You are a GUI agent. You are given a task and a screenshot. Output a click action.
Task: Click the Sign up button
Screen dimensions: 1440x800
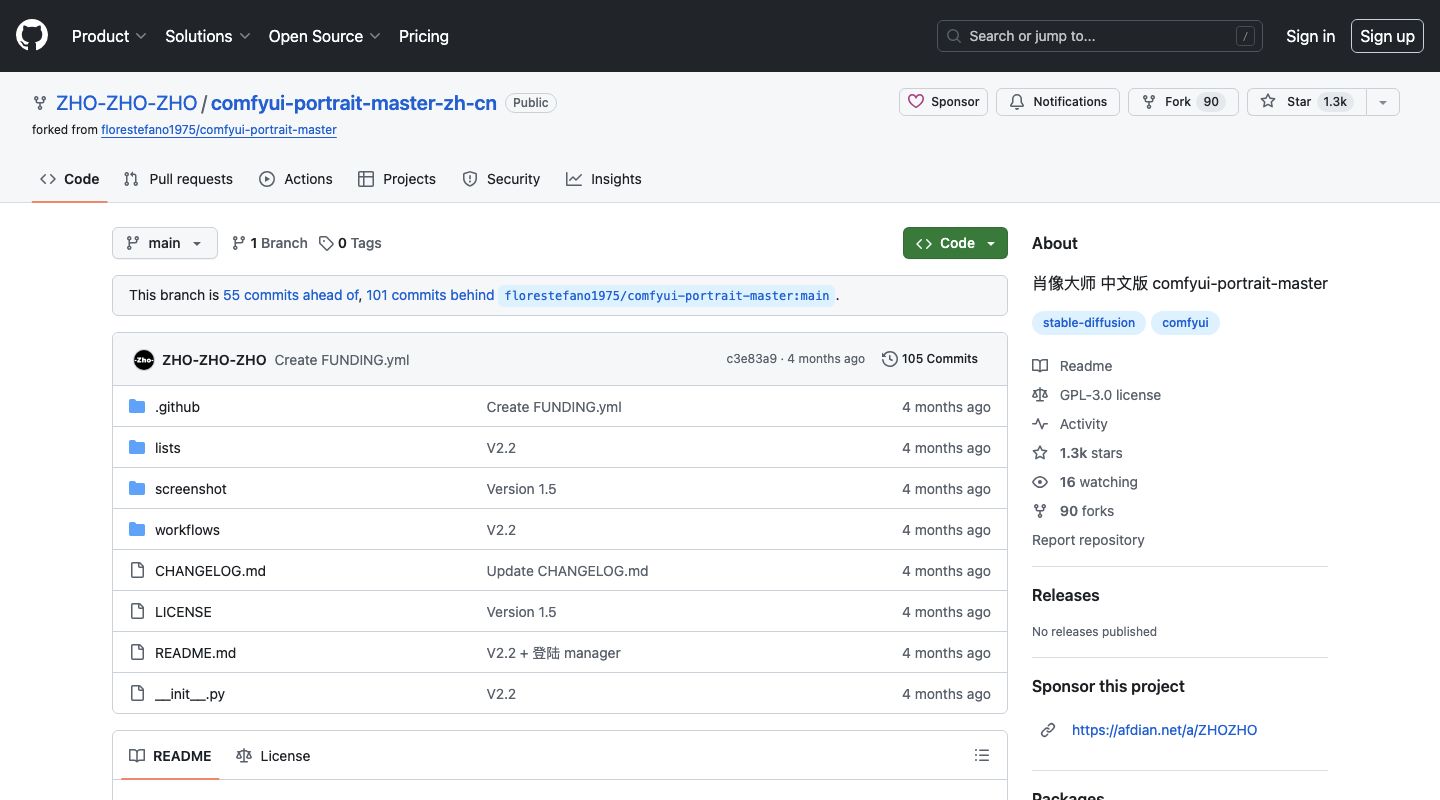tap(1387, 36)
